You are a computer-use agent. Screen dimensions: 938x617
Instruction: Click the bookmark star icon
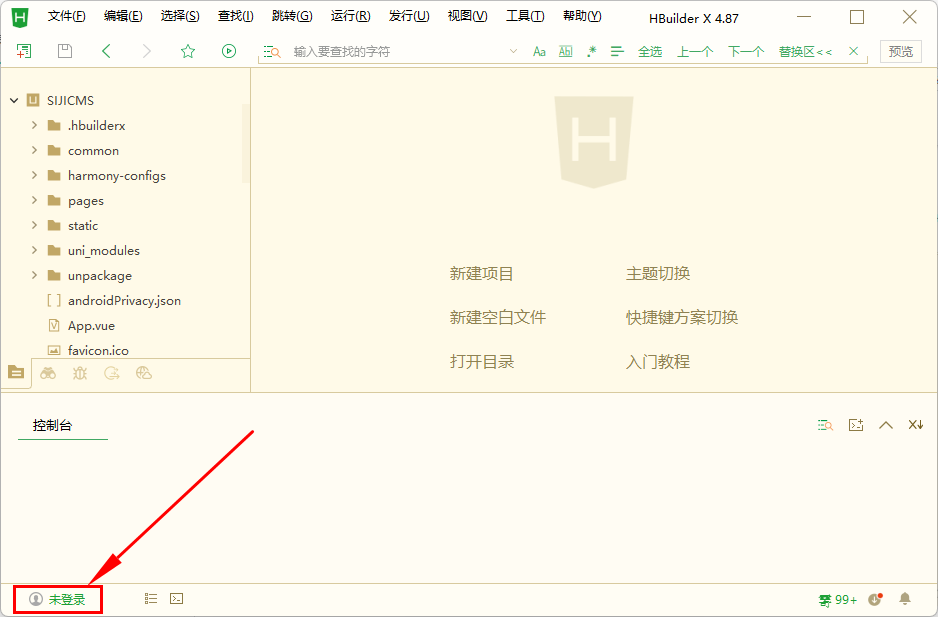[188, 51]
